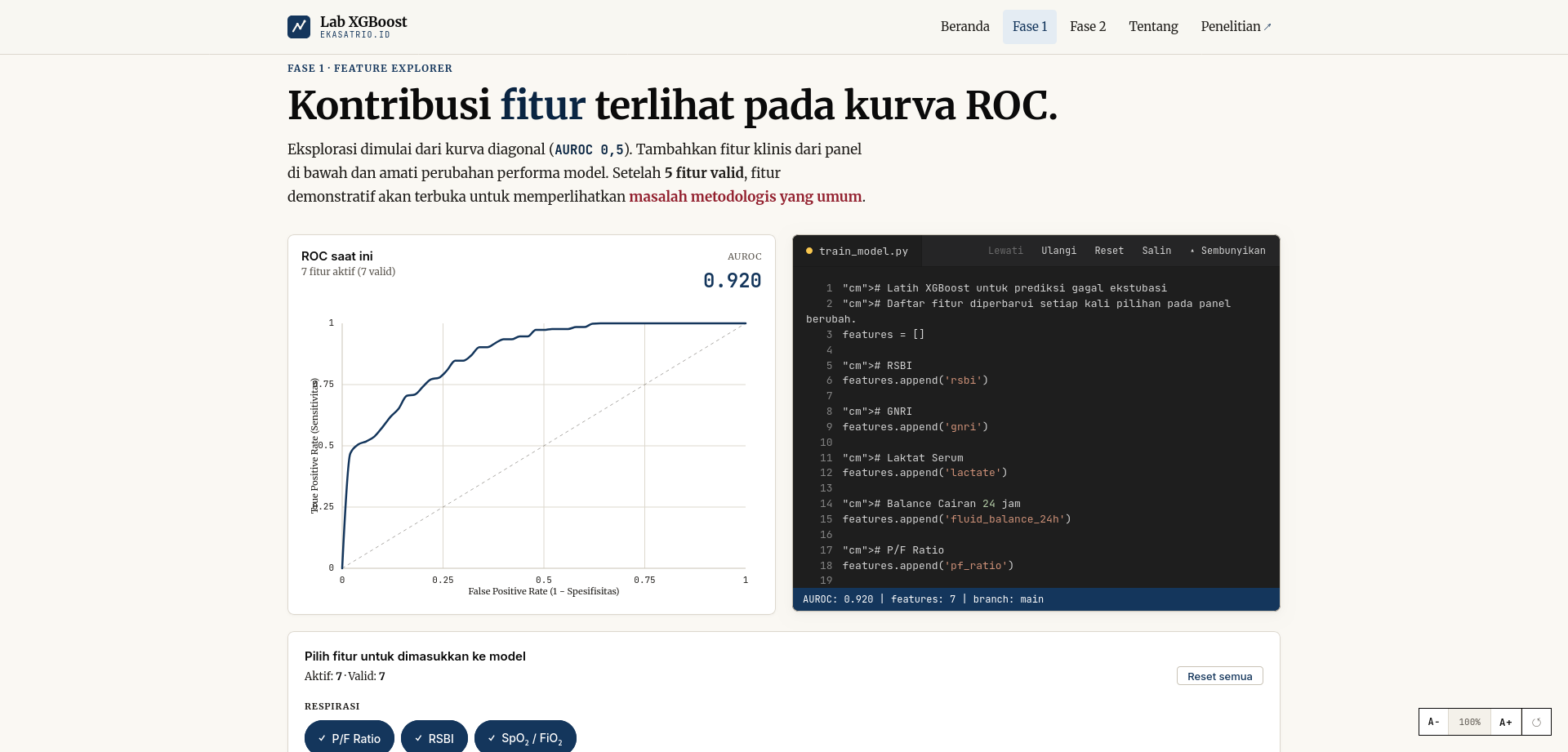
Task: Decrease font size with A- button
Action: pyautogui.click(x=1434, y=722)
